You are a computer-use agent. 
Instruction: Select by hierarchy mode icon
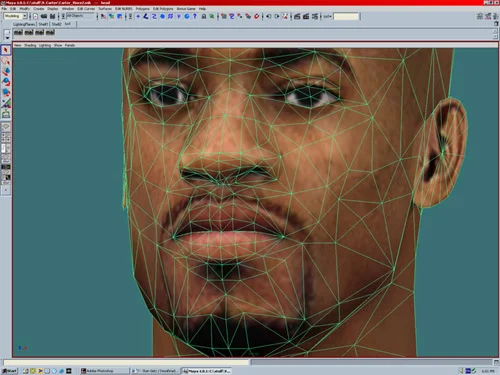(x=103, y=16)
